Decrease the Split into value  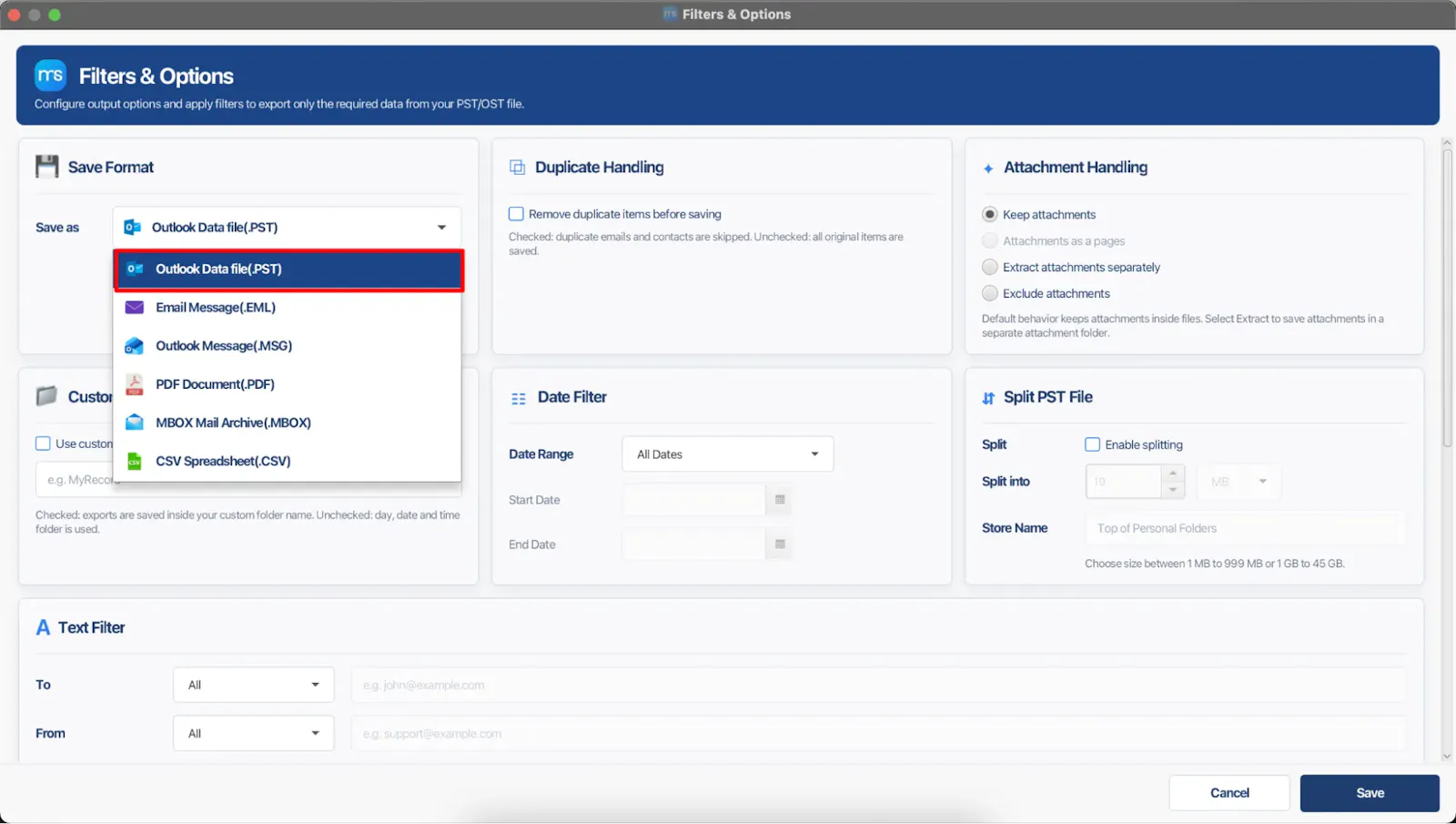click(1173, 490)
